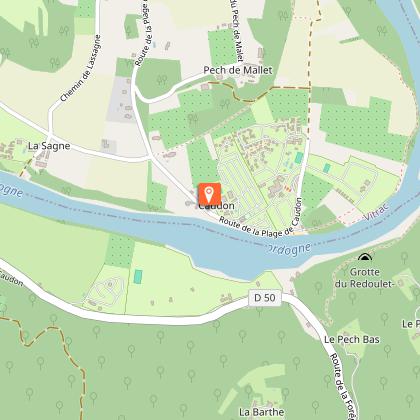This screenshot has height=420, width=420.
Task: Click the Dordogne river name near the center
Action: point(289,249)
